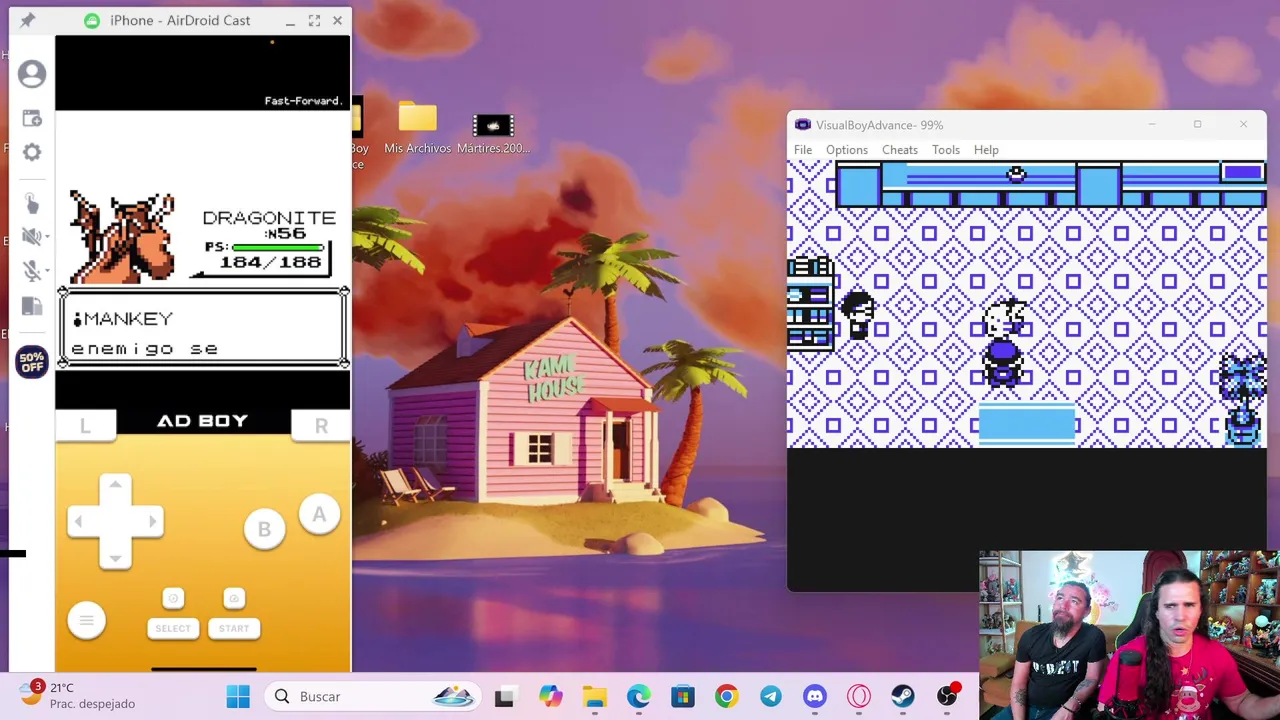Tap the small icon above START

click(234, 598)
